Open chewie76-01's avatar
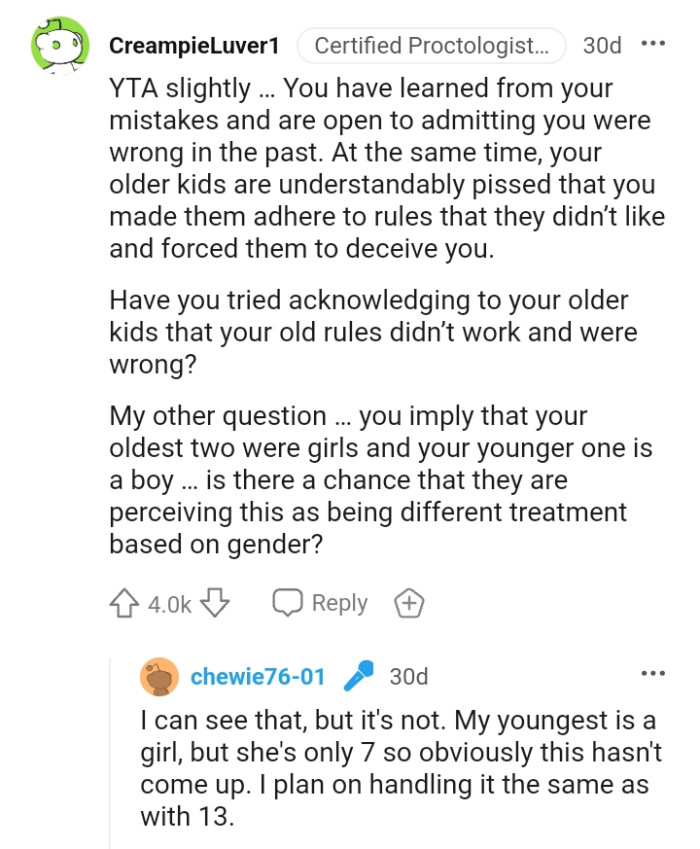This screenshot has width=700, height=849. [x=157, y=675]
